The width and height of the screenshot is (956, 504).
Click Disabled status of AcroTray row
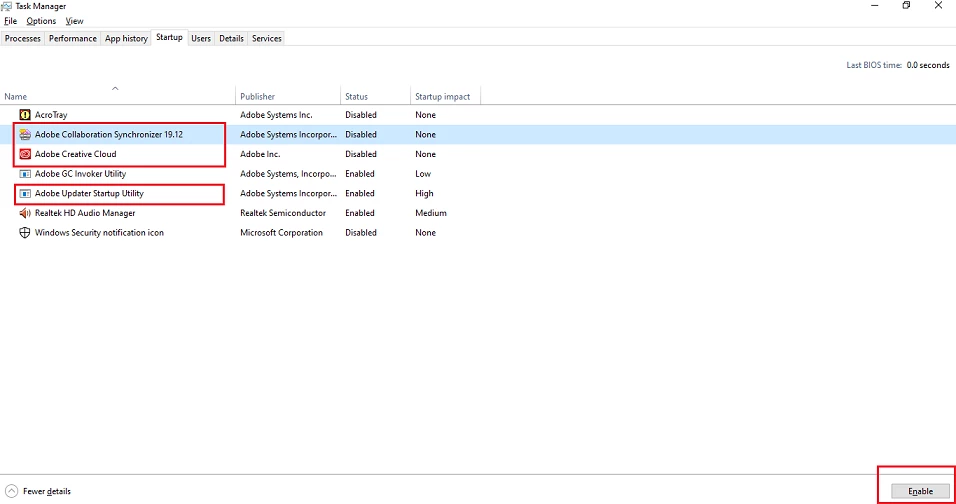click(361, 115)
